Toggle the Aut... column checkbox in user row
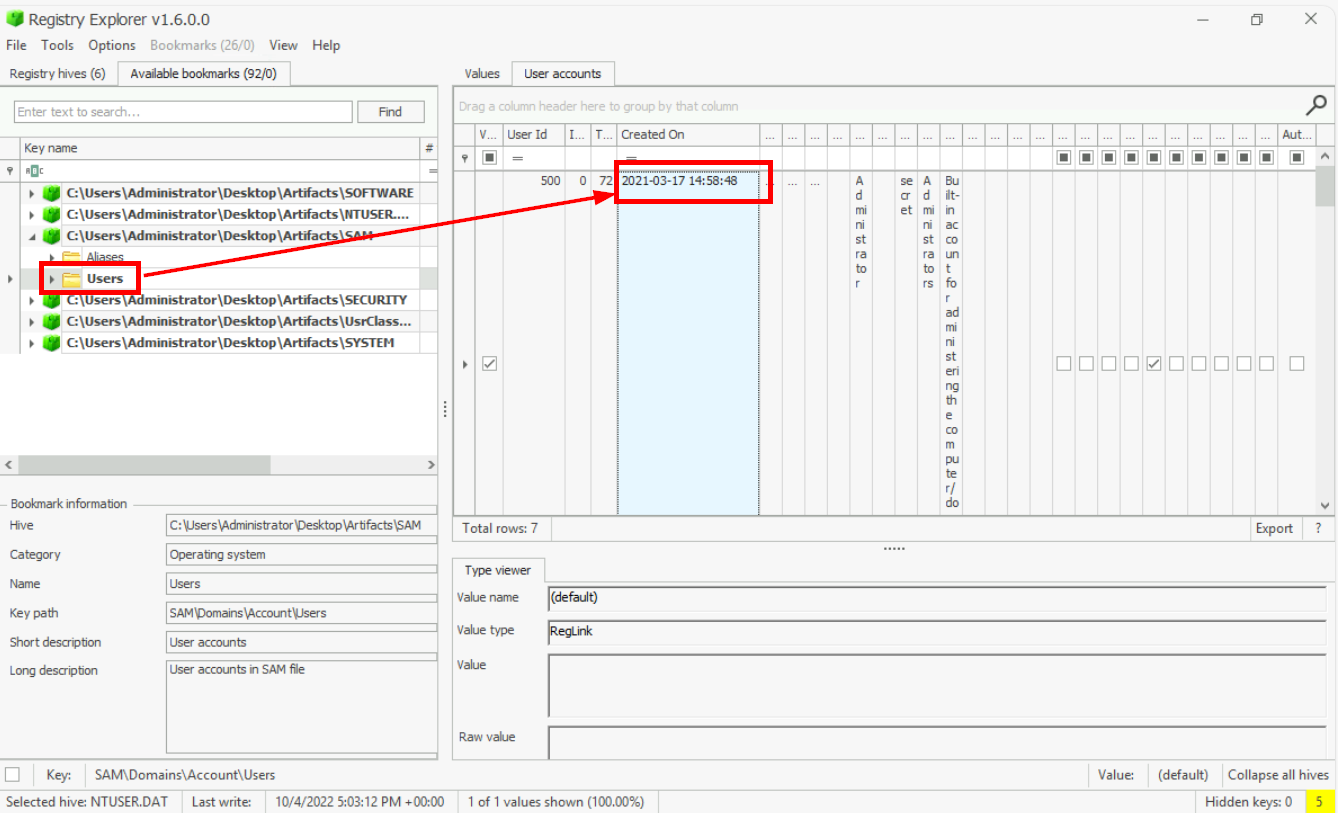Screen dimensions: 1338x813 tap(1297, 364)
